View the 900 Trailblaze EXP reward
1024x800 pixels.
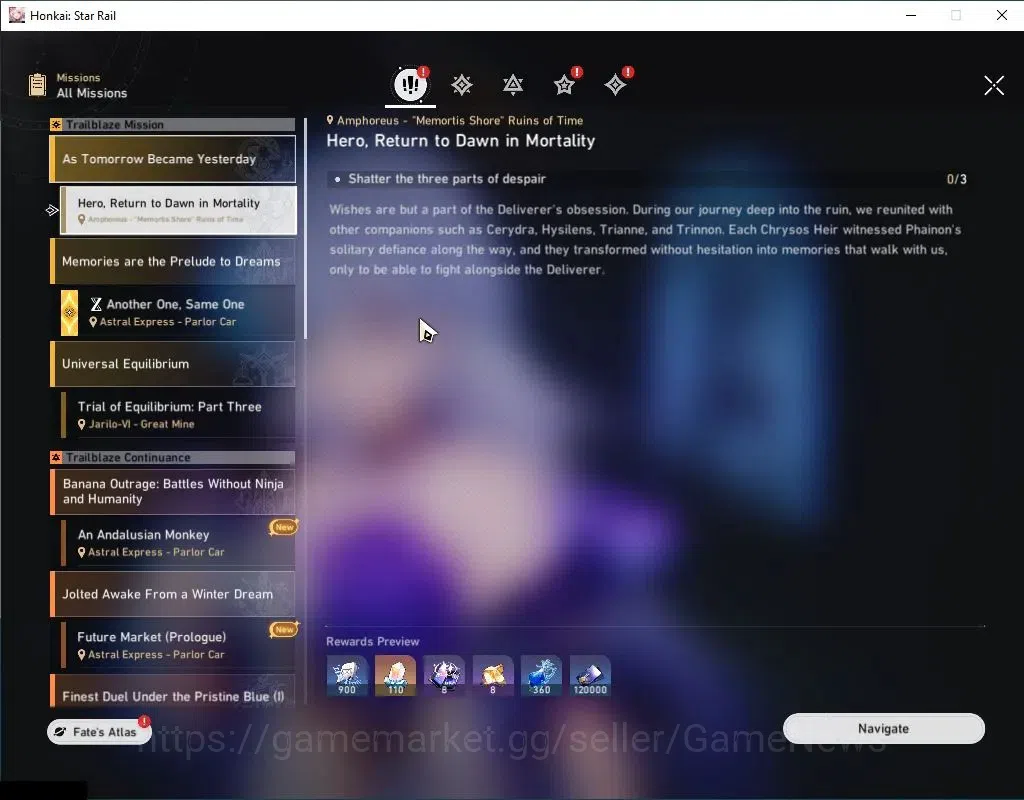347,675
